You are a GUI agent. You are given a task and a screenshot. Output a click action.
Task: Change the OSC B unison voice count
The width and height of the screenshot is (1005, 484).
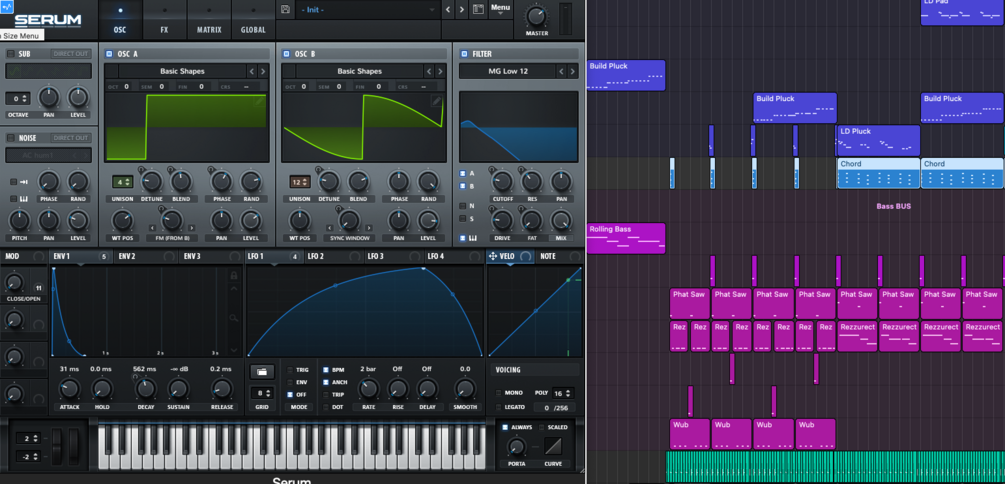(299, 182)
